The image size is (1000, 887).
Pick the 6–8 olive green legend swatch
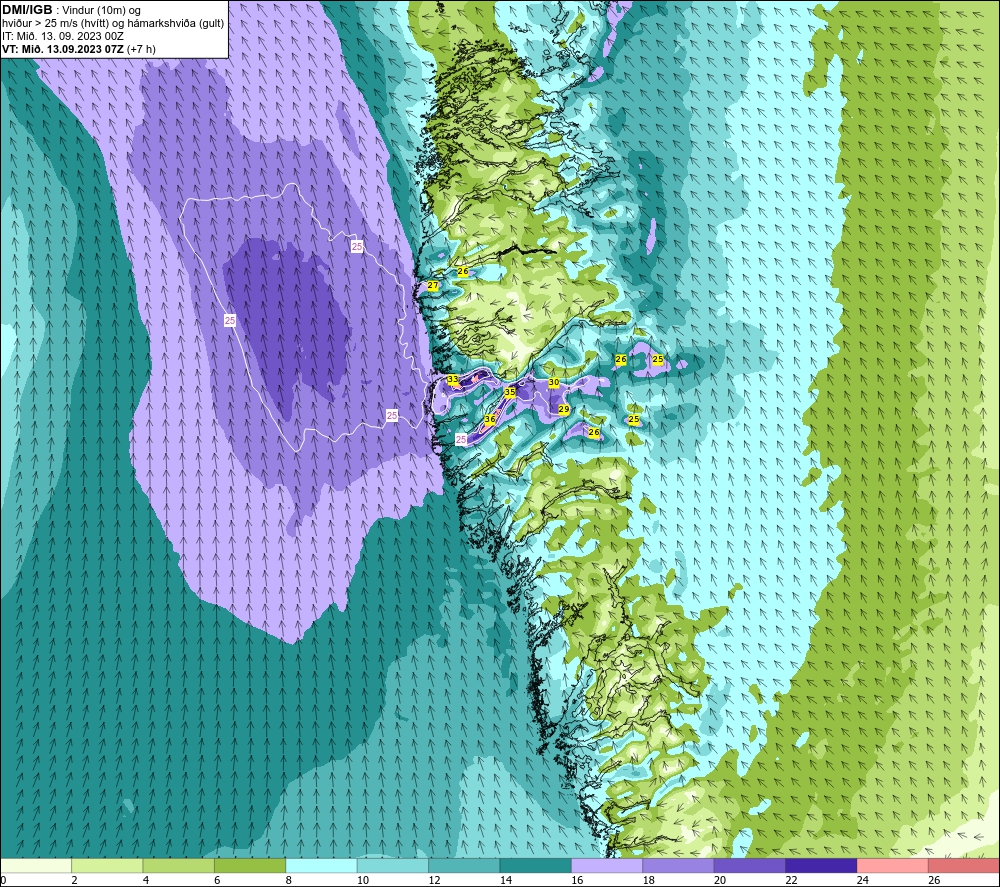250,865
